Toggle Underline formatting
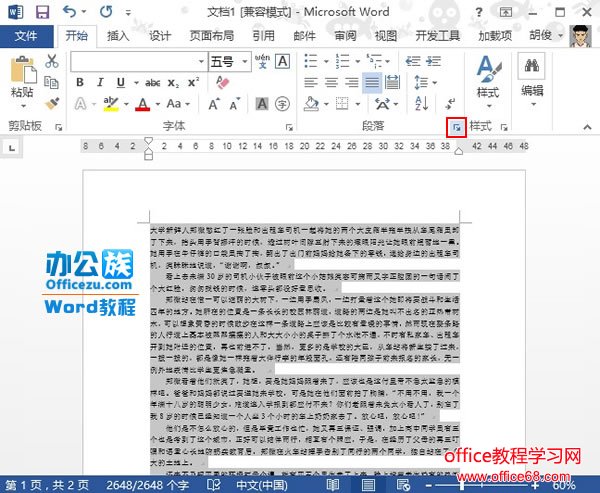 [121, 82]
